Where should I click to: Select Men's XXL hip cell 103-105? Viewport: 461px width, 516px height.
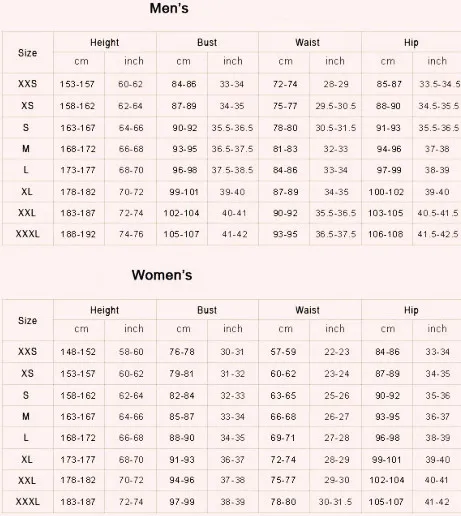[x=386, y=213]
